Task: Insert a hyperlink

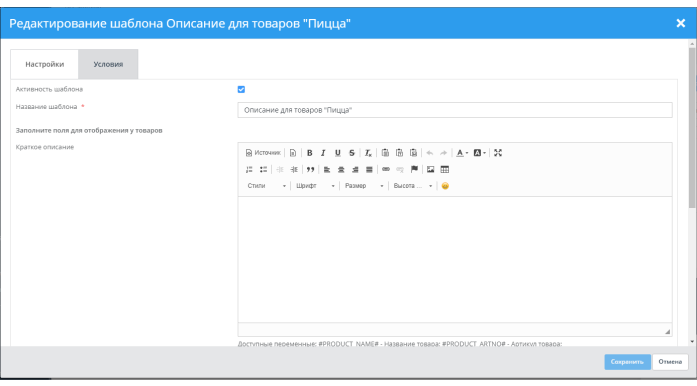Action: point(385,169)
